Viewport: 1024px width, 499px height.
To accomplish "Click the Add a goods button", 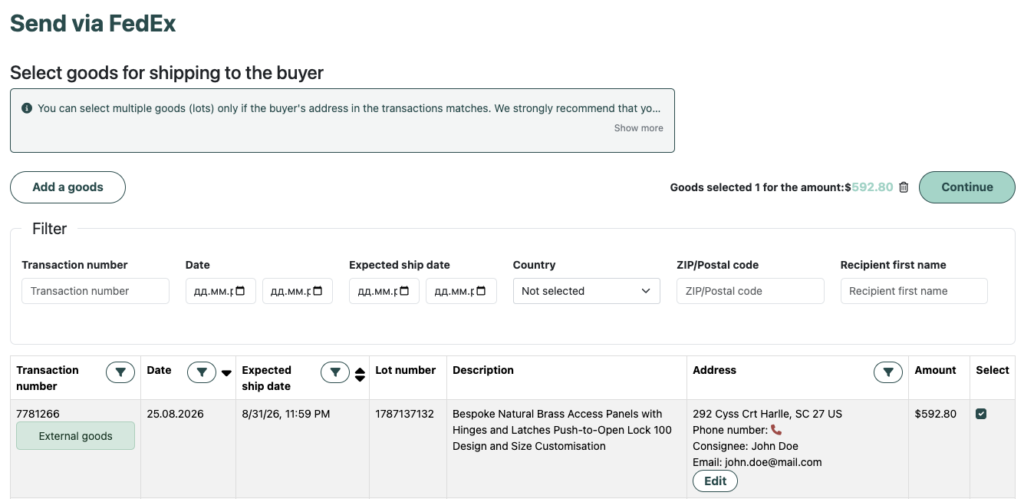I will click(68, 187).
